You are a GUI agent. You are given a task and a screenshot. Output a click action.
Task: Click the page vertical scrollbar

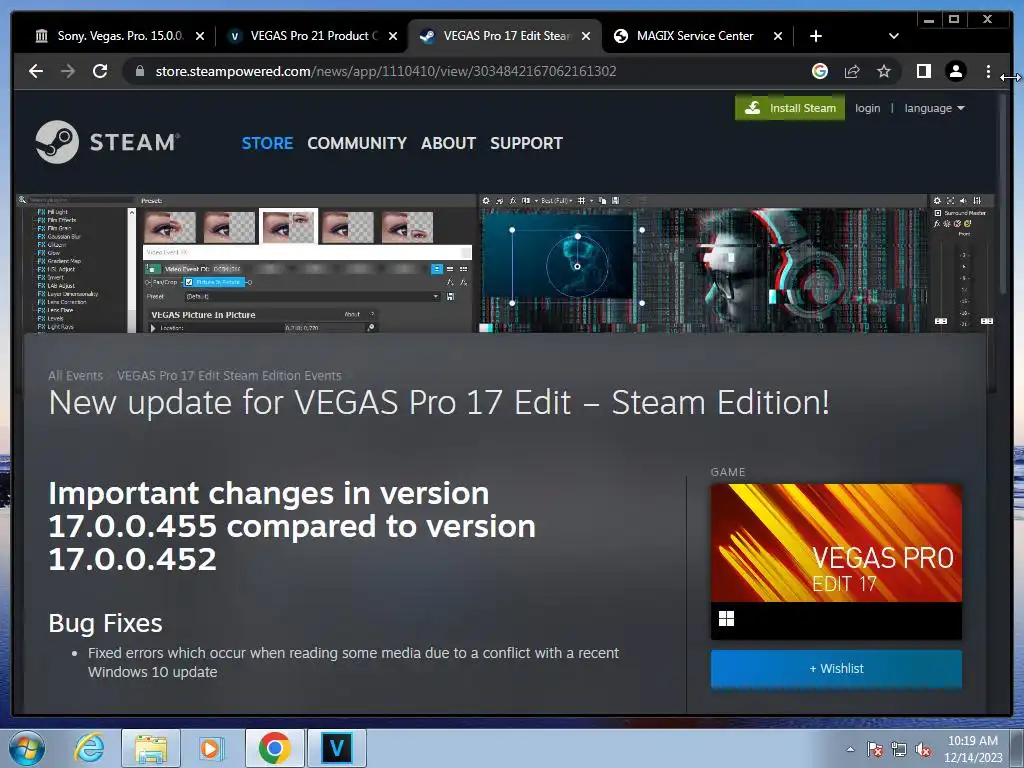pyautogui.click(x=1003, y=196)
